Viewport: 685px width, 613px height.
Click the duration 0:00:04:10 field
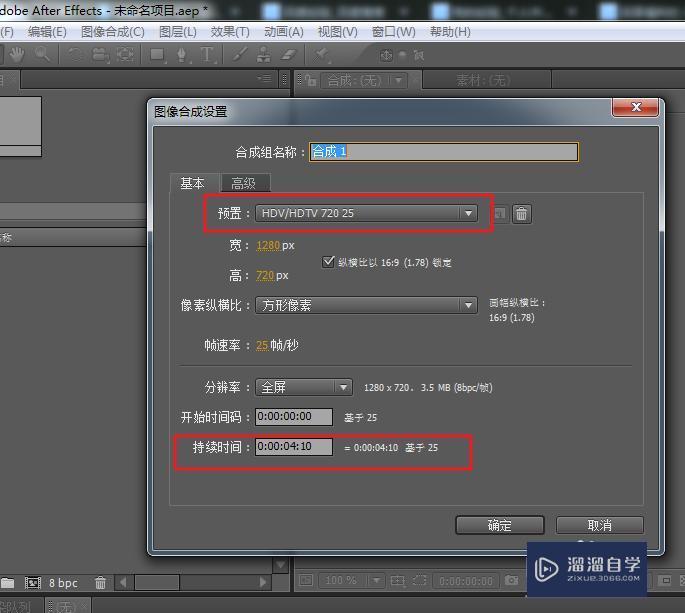tap(294, 447)
